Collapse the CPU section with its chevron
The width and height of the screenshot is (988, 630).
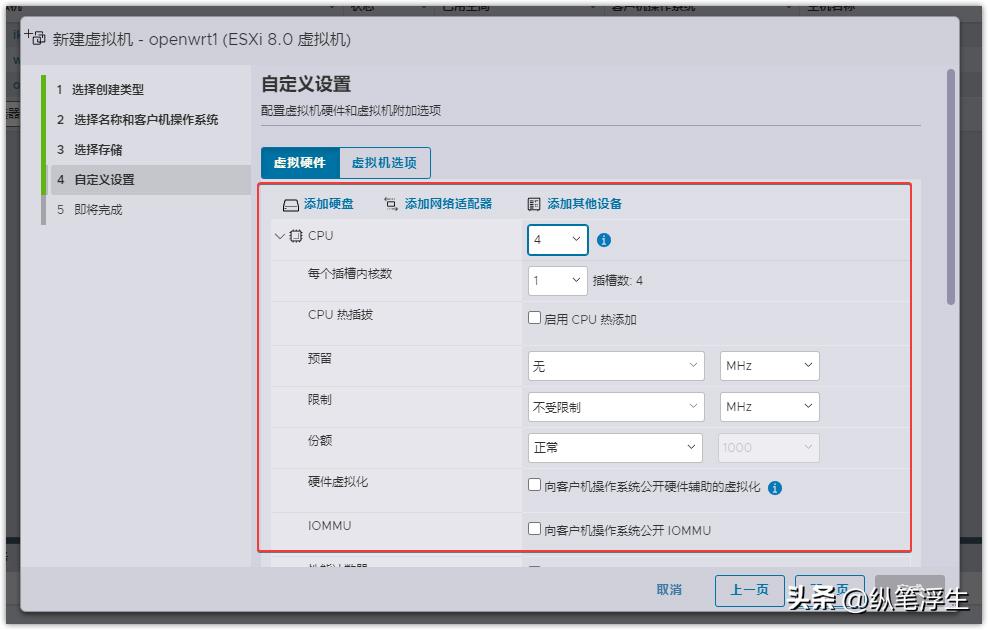point(279,235)
